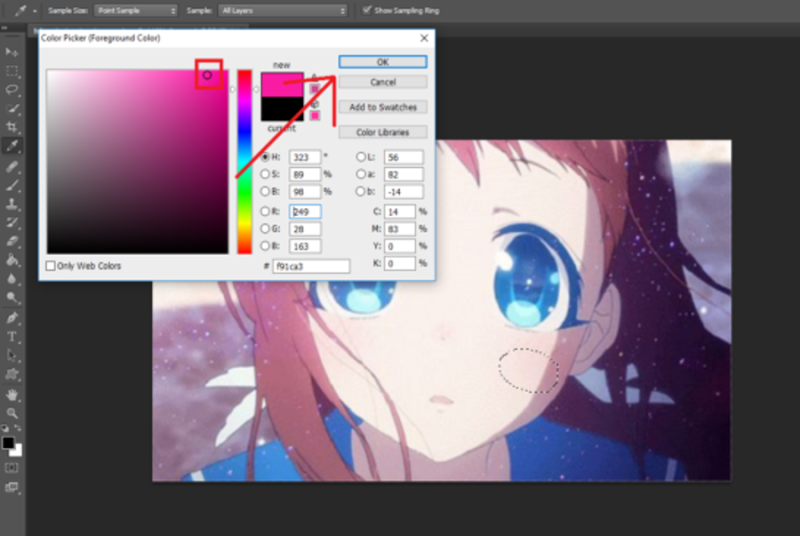This screenshot has height=536, width=800.
Task: Click the hex color field f91ca3
Action: 311,266
